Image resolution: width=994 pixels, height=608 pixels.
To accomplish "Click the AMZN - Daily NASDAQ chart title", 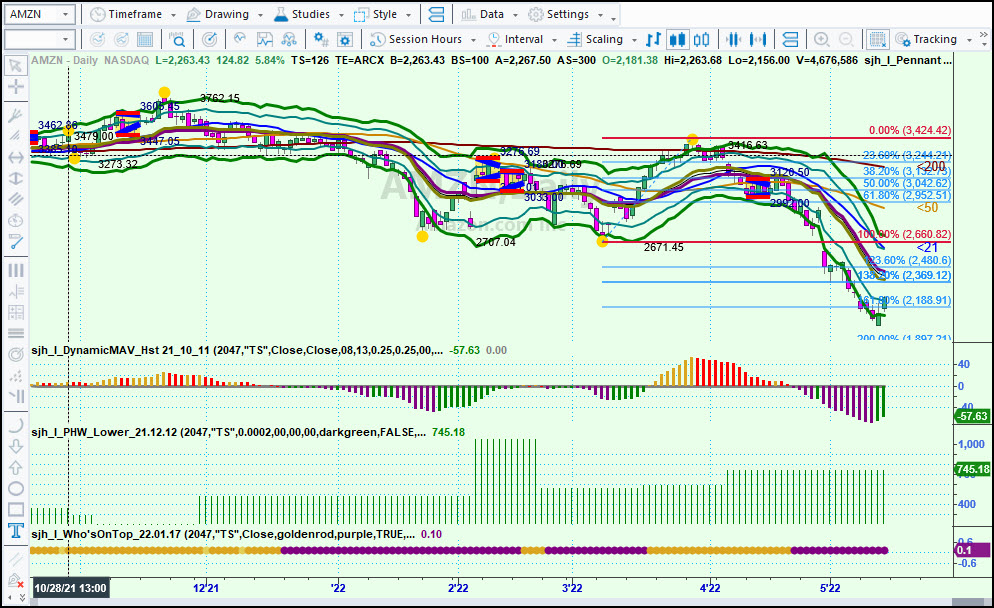I will [90, 60].
